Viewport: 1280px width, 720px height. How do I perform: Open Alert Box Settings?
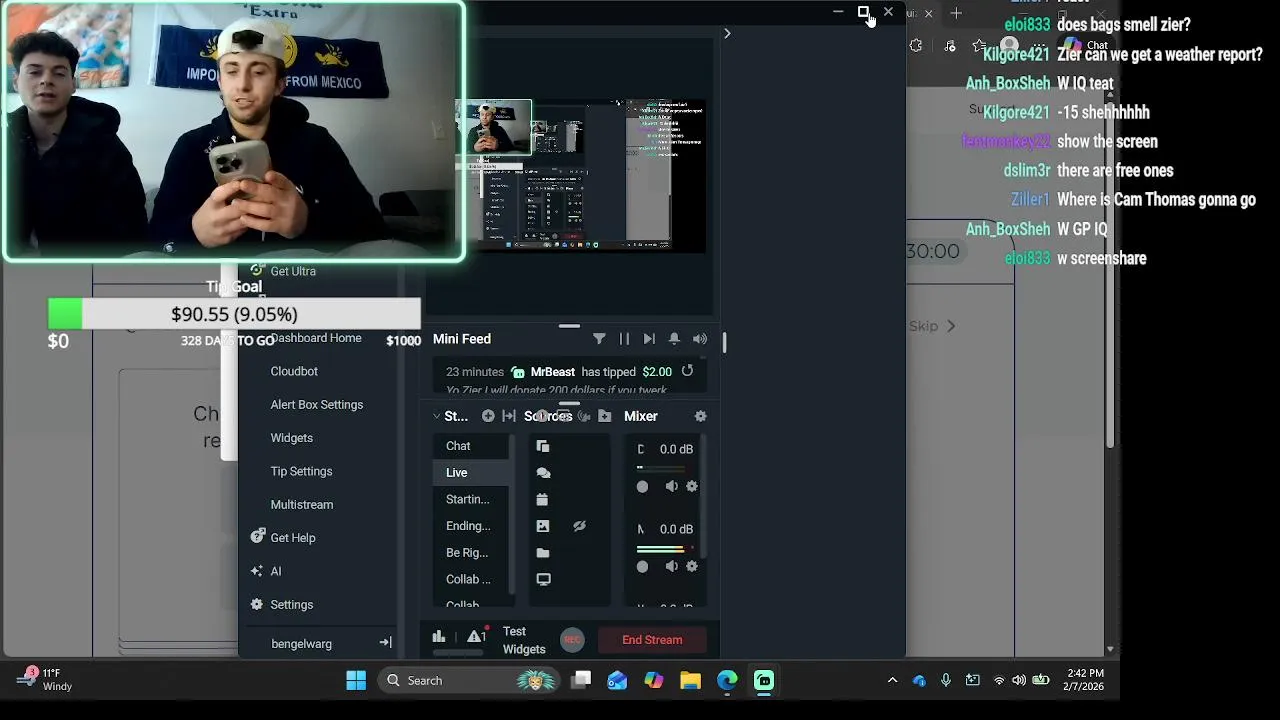(x=316, y=405)
